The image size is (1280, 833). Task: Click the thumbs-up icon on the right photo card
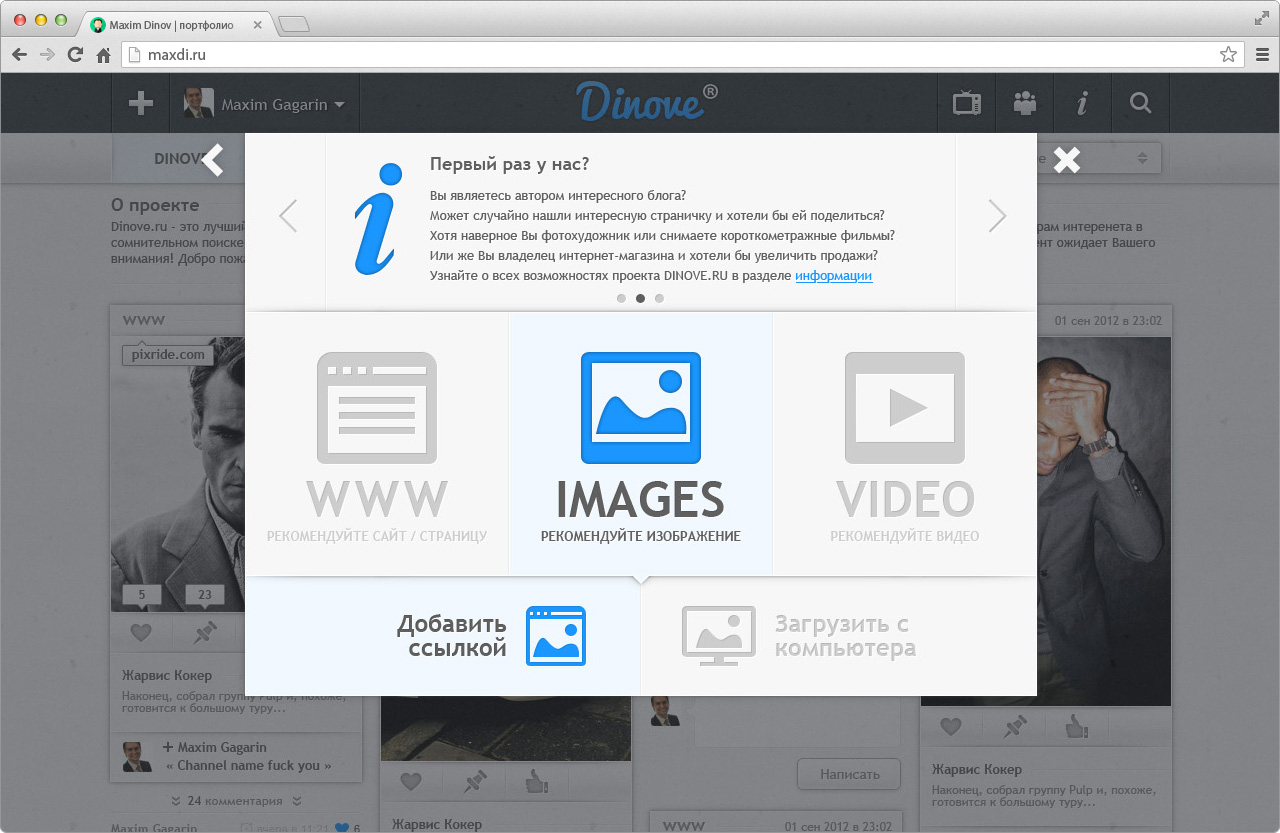click(1077, 726)
